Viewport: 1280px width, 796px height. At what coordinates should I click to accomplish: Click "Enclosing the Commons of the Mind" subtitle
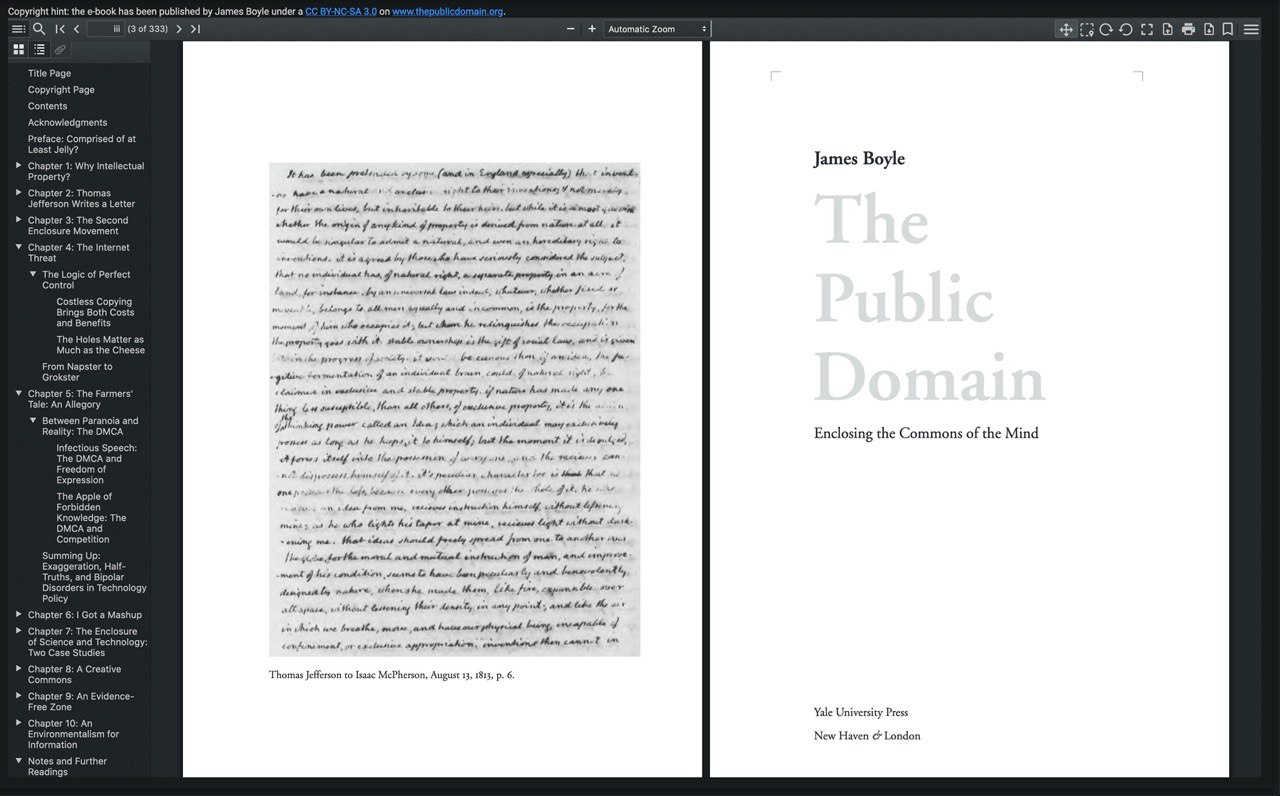(926, 433)
